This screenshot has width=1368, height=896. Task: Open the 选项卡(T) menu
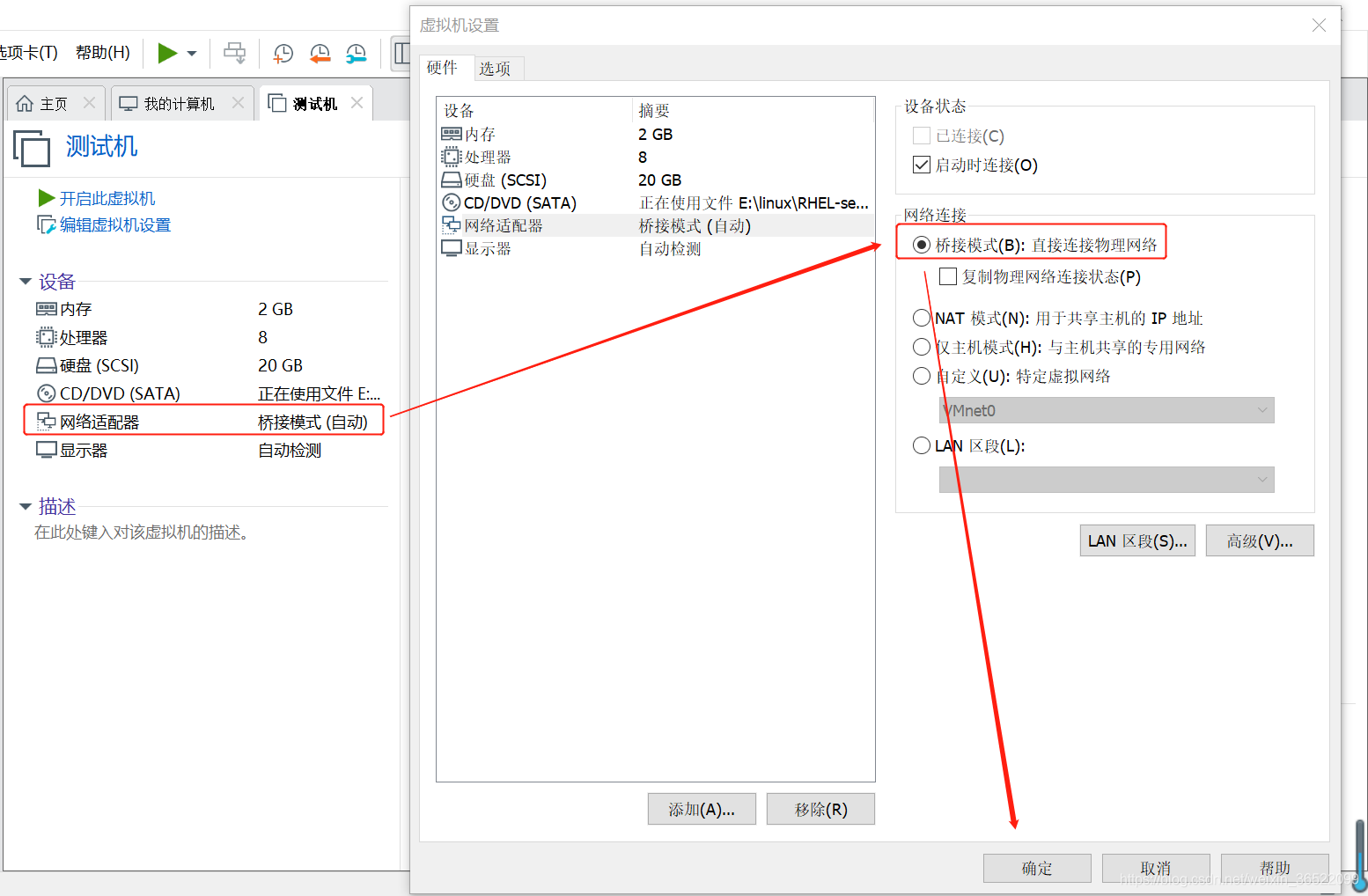[x=28, y=53]
